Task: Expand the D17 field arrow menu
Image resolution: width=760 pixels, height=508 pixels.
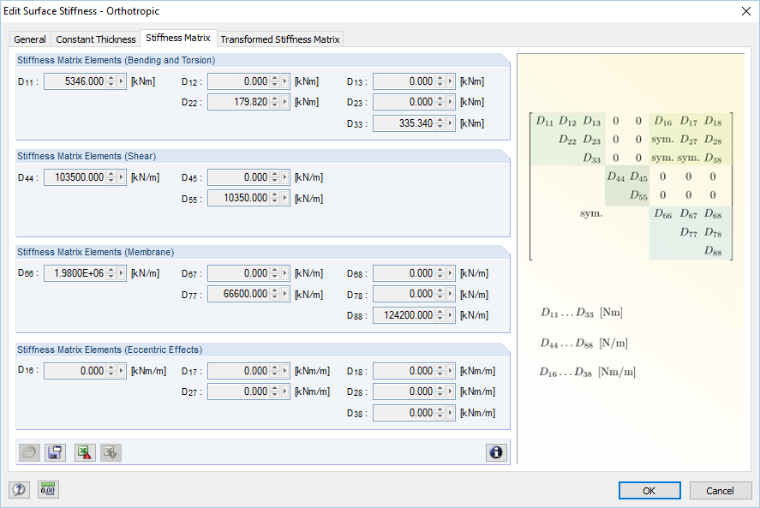Action: (285, 371)
